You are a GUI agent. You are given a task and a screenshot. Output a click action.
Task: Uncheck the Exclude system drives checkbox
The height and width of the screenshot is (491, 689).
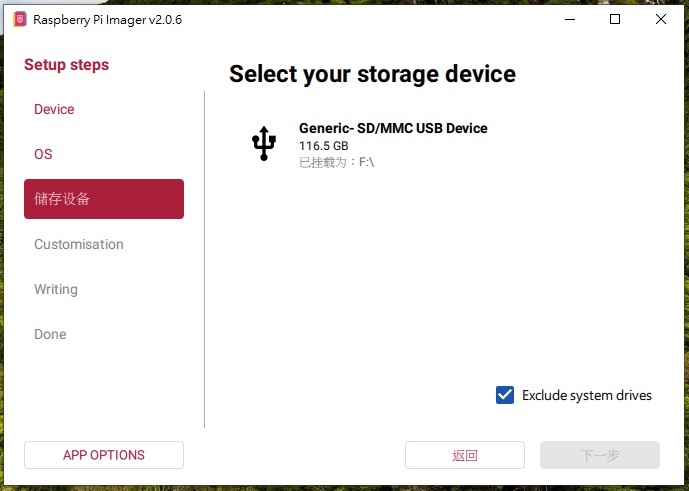[x=505, y=395]
